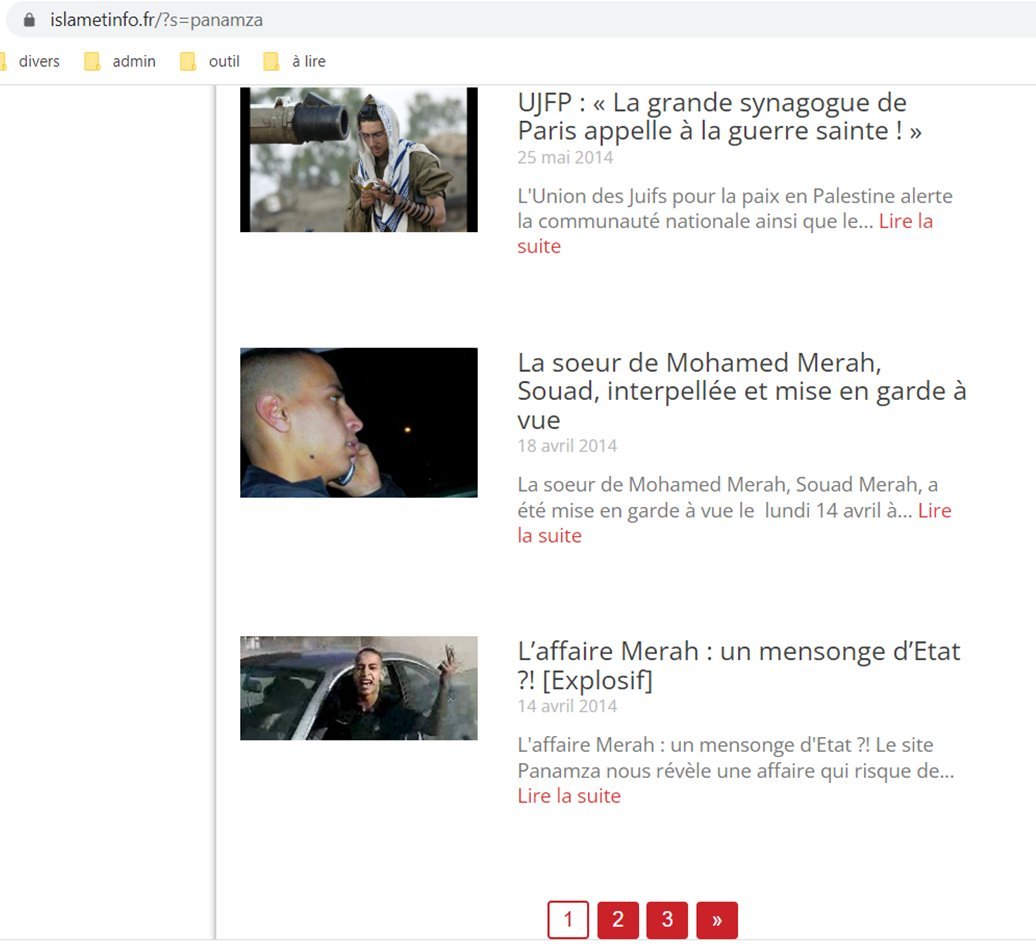Viewport: 1036px width, 944px height.
Task: Click the islametinfo.fr URL in address bar
Action: coord(156,20)
